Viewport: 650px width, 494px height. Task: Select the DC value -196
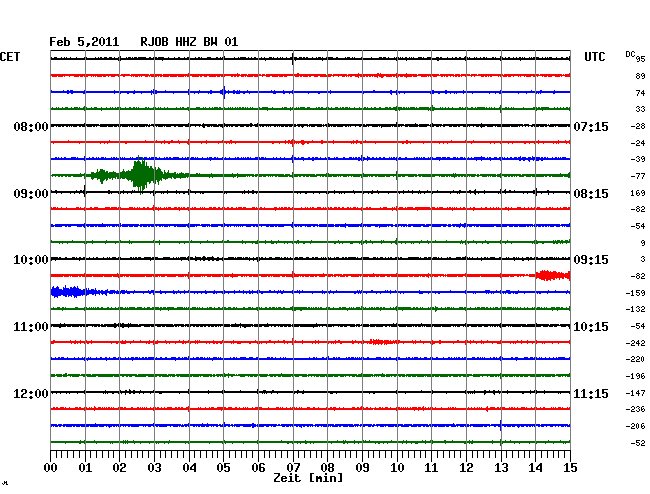point(635,376)
